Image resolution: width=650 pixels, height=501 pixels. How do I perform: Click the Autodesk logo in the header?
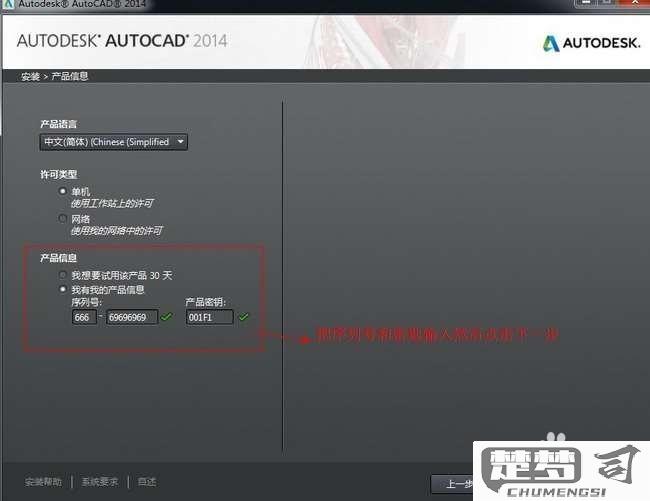[x=591, y=43]
